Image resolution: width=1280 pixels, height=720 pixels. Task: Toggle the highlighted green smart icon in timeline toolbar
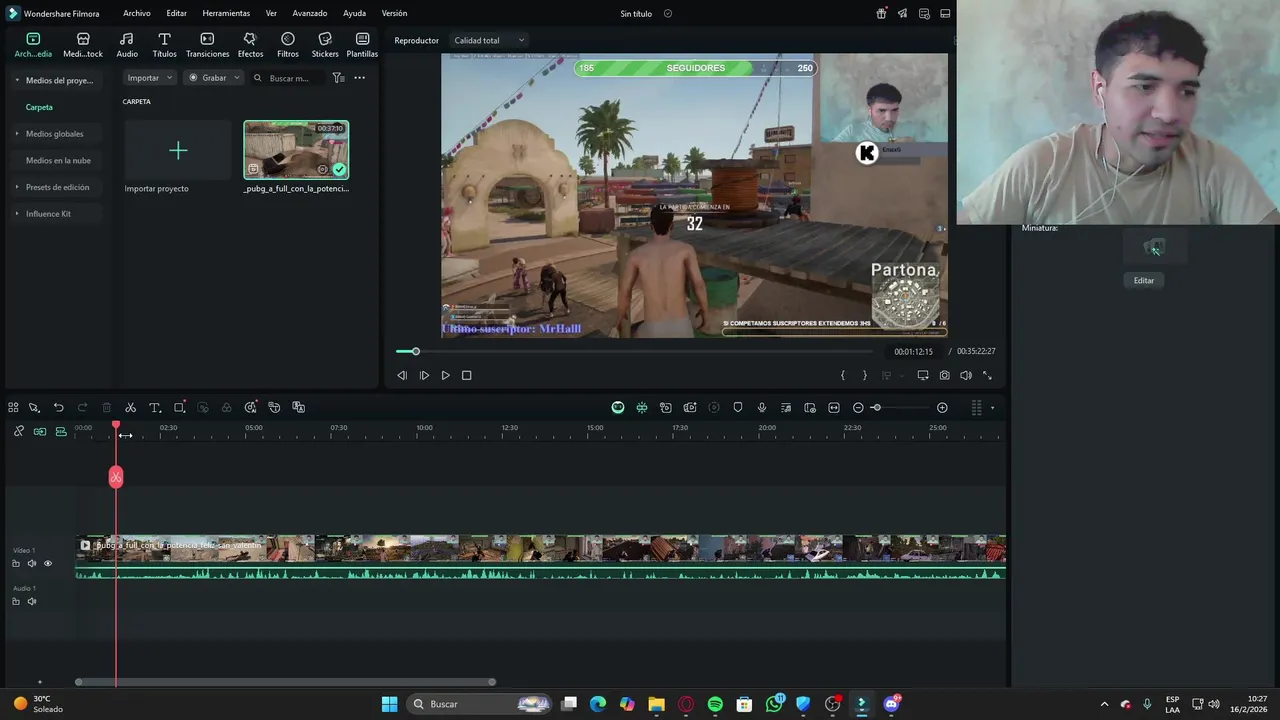pyautogui.click(x=618, y=407)
